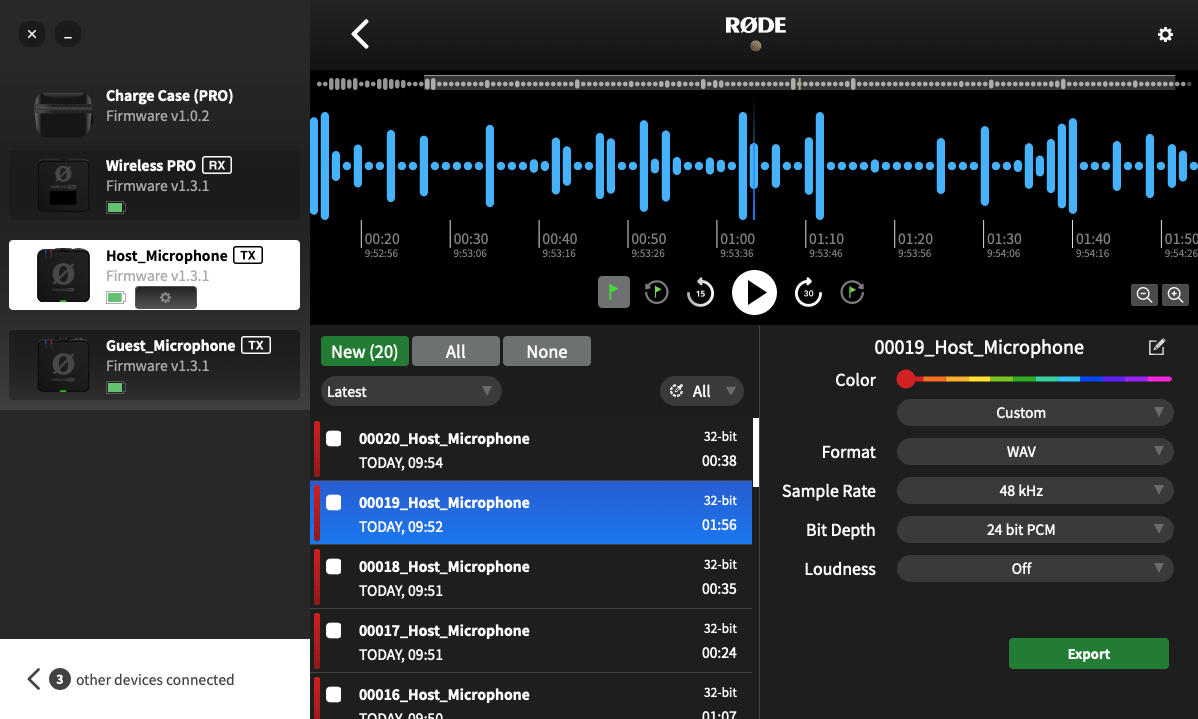The image size is (1198, 719).
Task: Select recording 00020_Host_Microphone title
Action: tap(444, 439)
